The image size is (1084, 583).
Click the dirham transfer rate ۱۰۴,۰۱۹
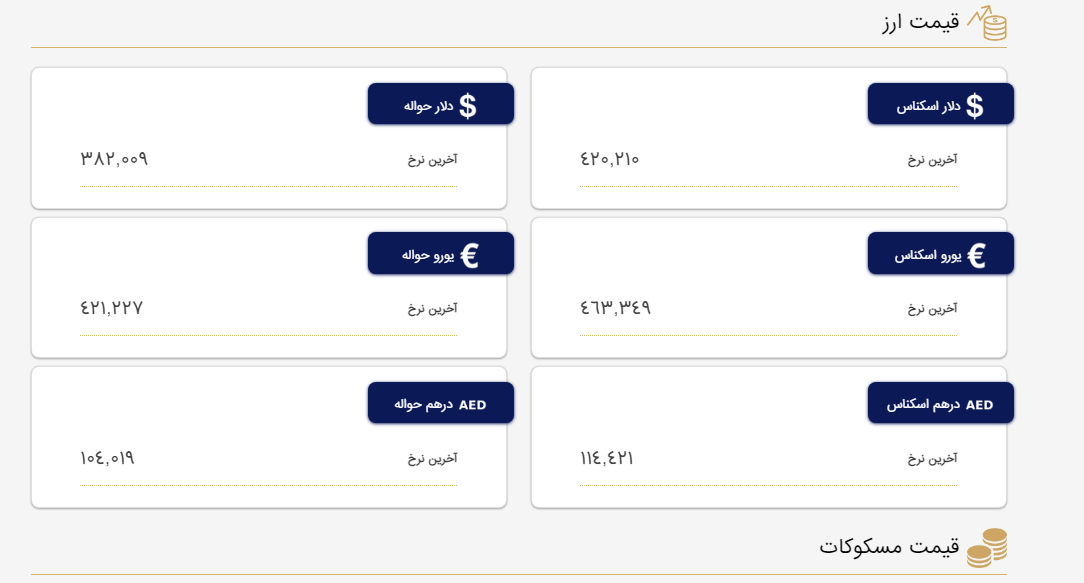tap(107, 458)
